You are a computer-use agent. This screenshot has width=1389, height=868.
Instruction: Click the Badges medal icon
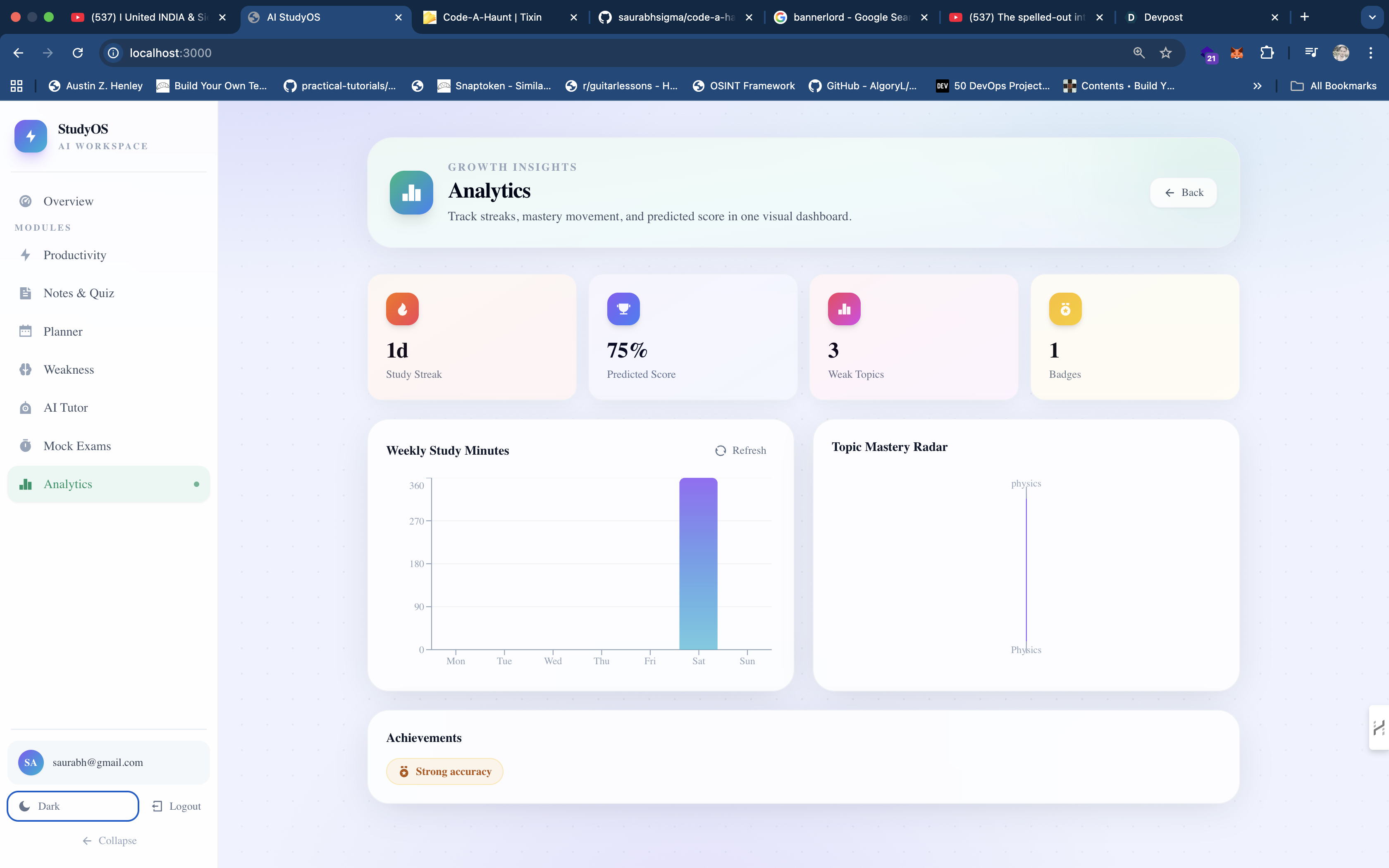[x=1065, y=310]
